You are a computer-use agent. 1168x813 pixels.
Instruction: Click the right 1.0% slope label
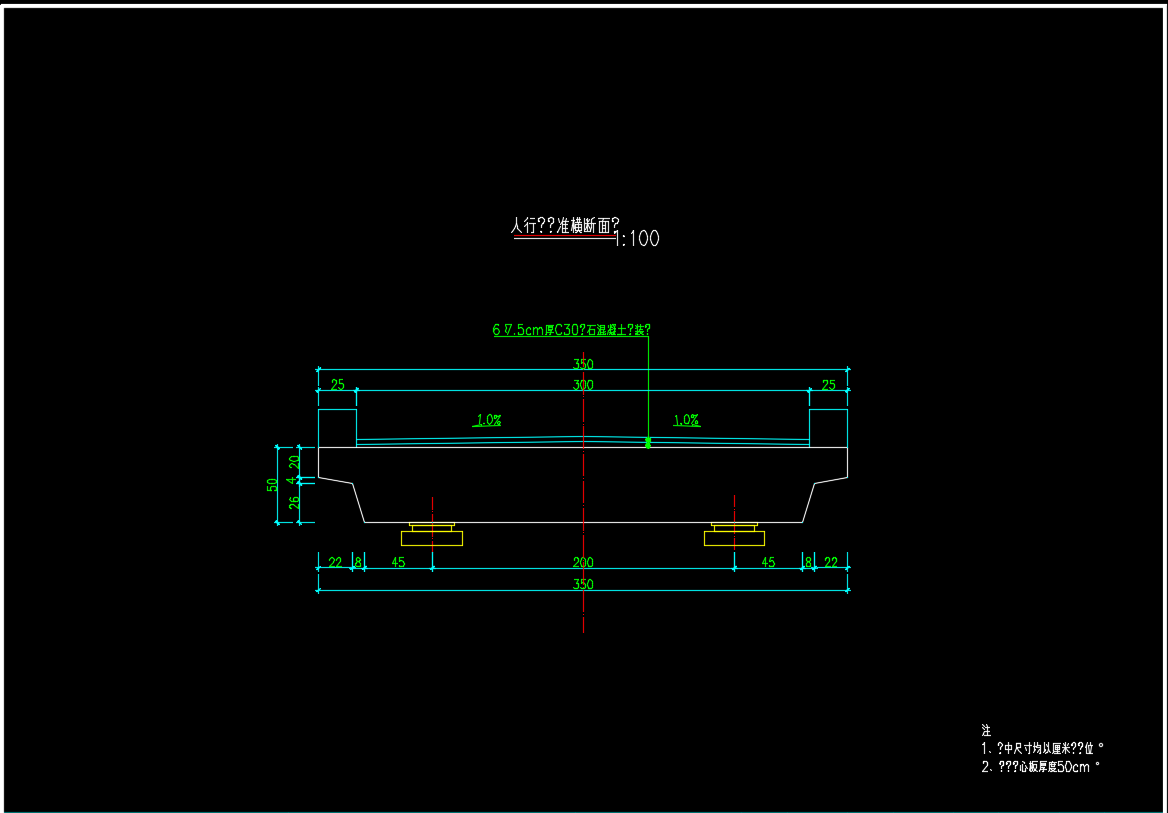coord(686,420)
